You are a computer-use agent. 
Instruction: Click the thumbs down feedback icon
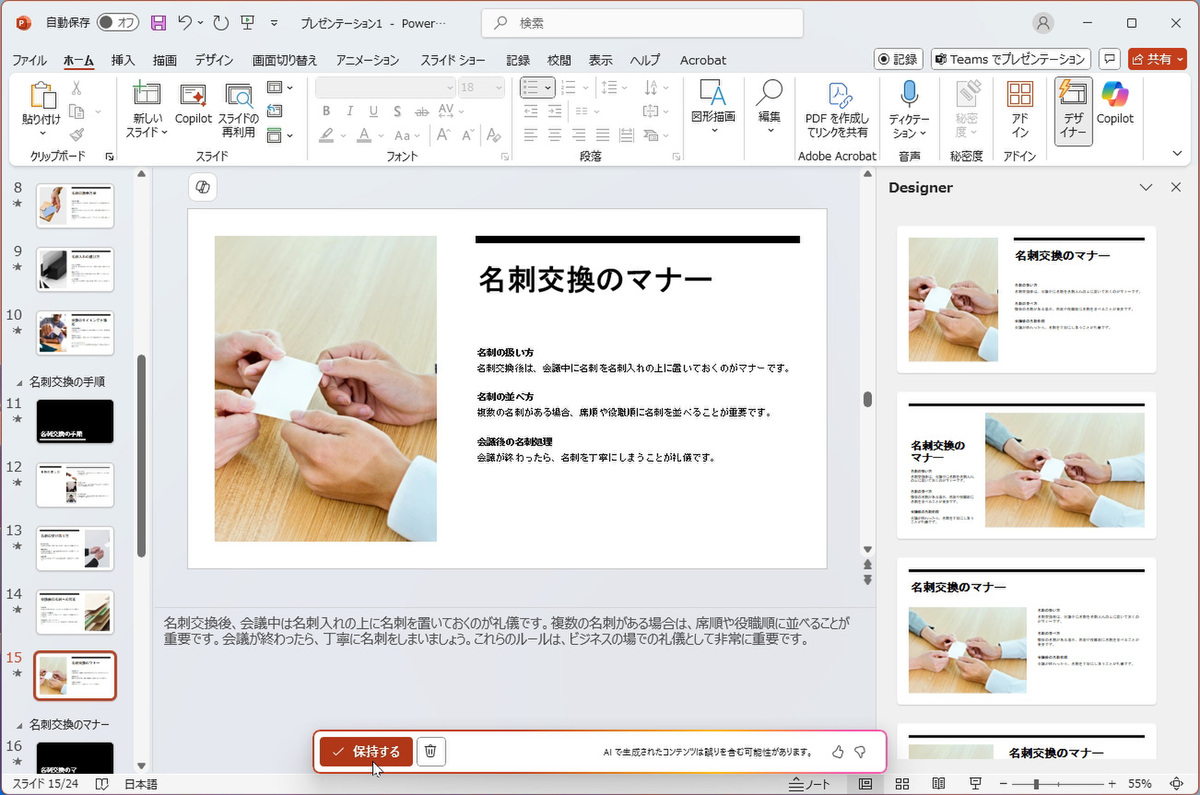(860, 752)
